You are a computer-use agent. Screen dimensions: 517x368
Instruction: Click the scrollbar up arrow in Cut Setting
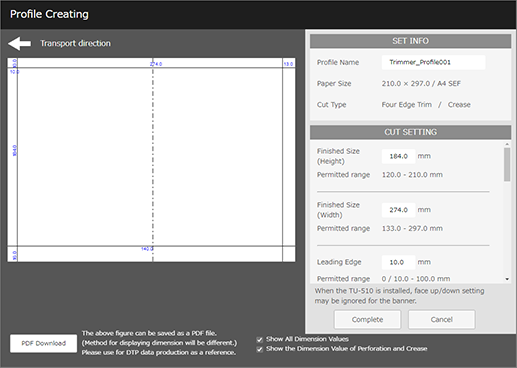pos(507,144)
